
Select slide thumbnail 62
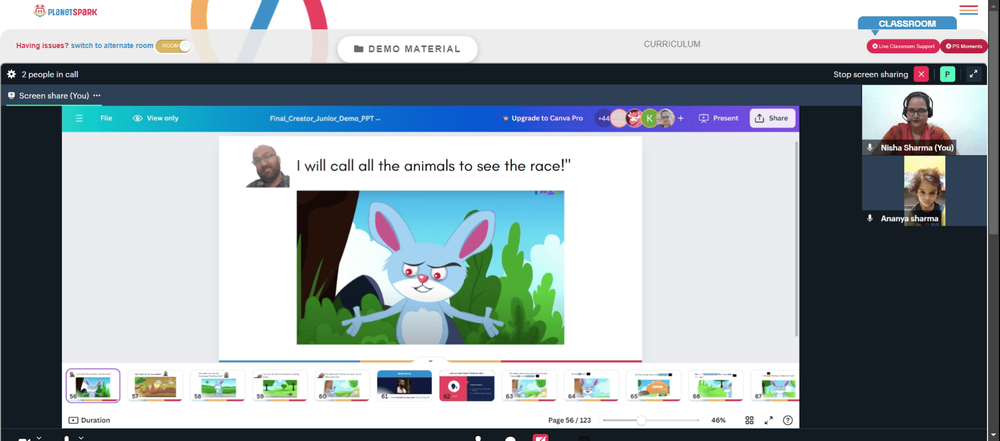click(x=467, y=385)
